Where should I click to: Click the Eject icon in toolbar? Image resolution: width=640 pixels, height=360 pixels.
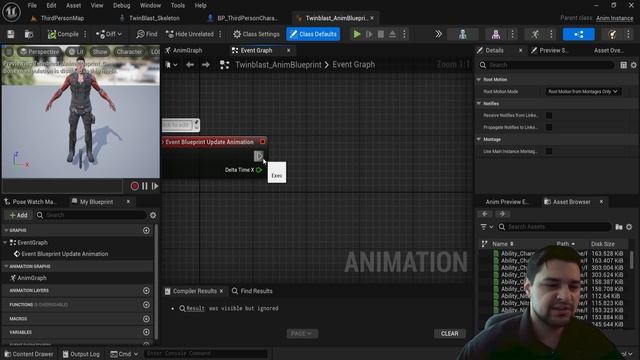[x=392, y=34]
